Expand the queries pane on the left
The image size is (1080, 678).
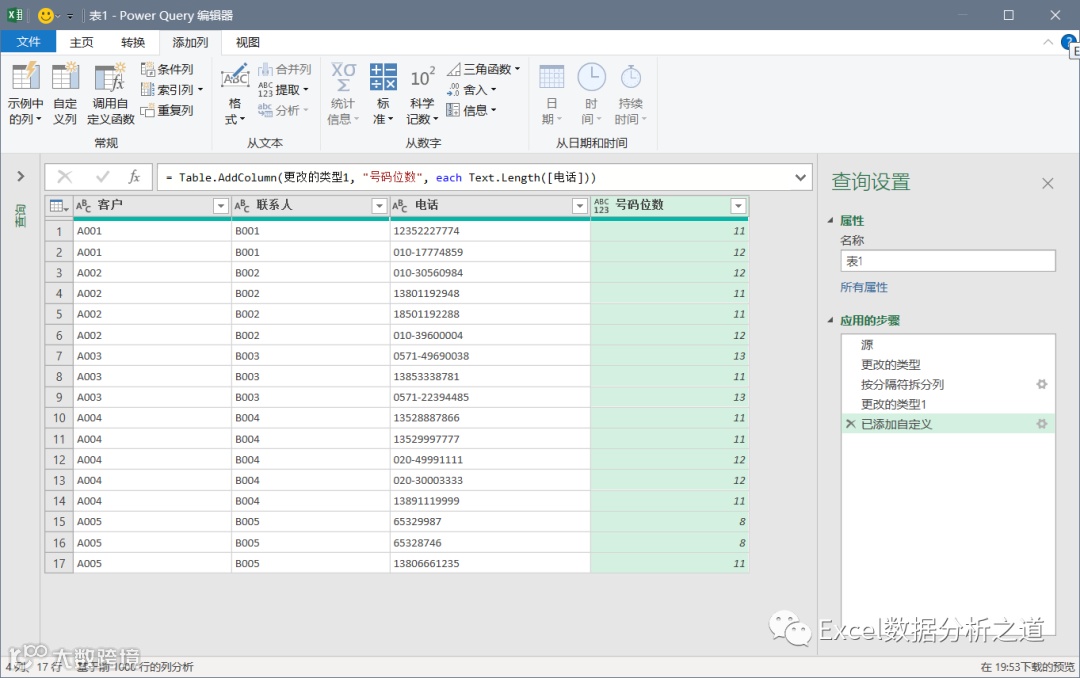tap(21, 176)
